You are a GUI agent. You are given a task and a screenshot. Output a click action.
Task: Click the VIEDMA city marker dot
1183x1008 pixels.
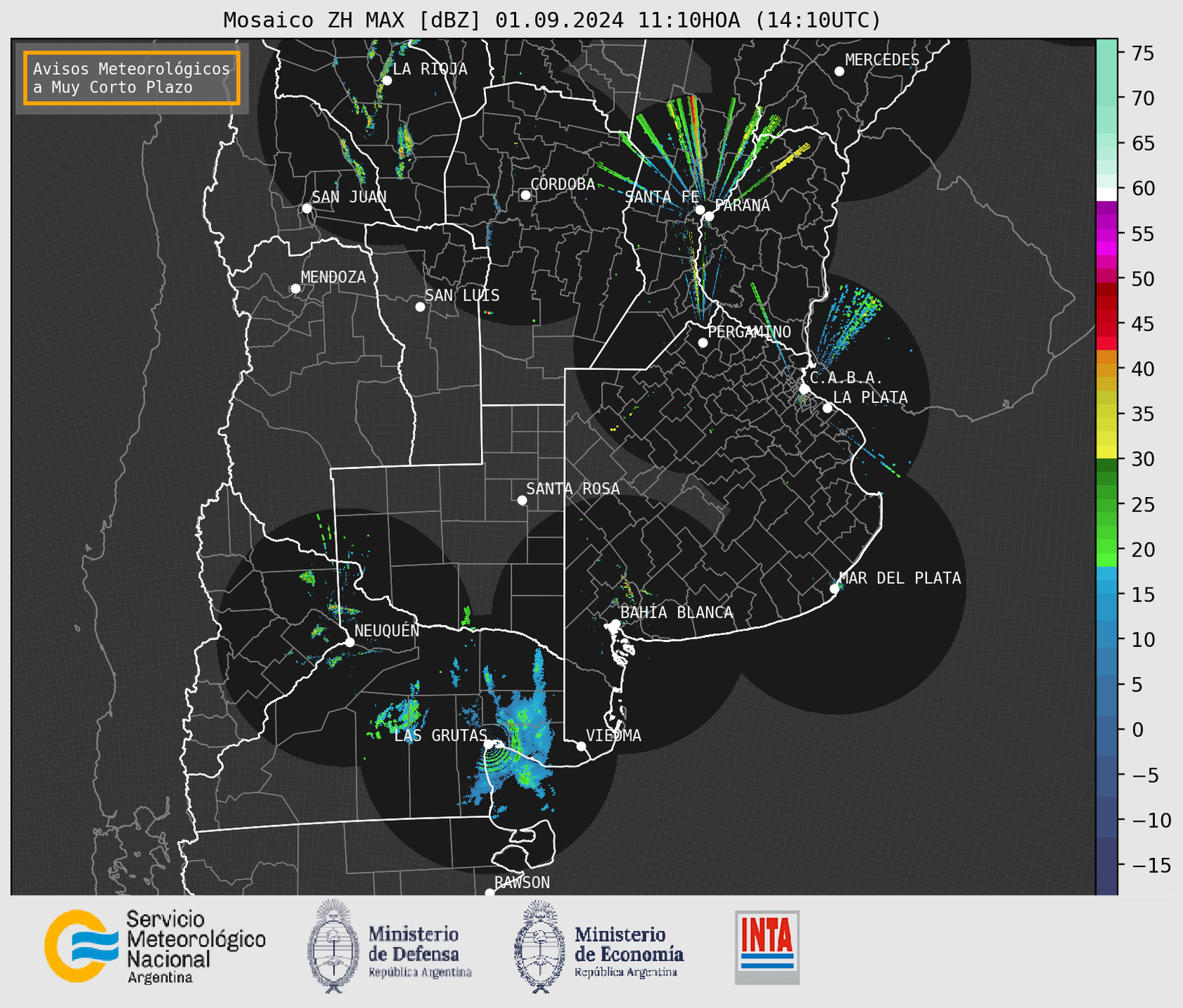pyautogui.click(x=581, y=746)
